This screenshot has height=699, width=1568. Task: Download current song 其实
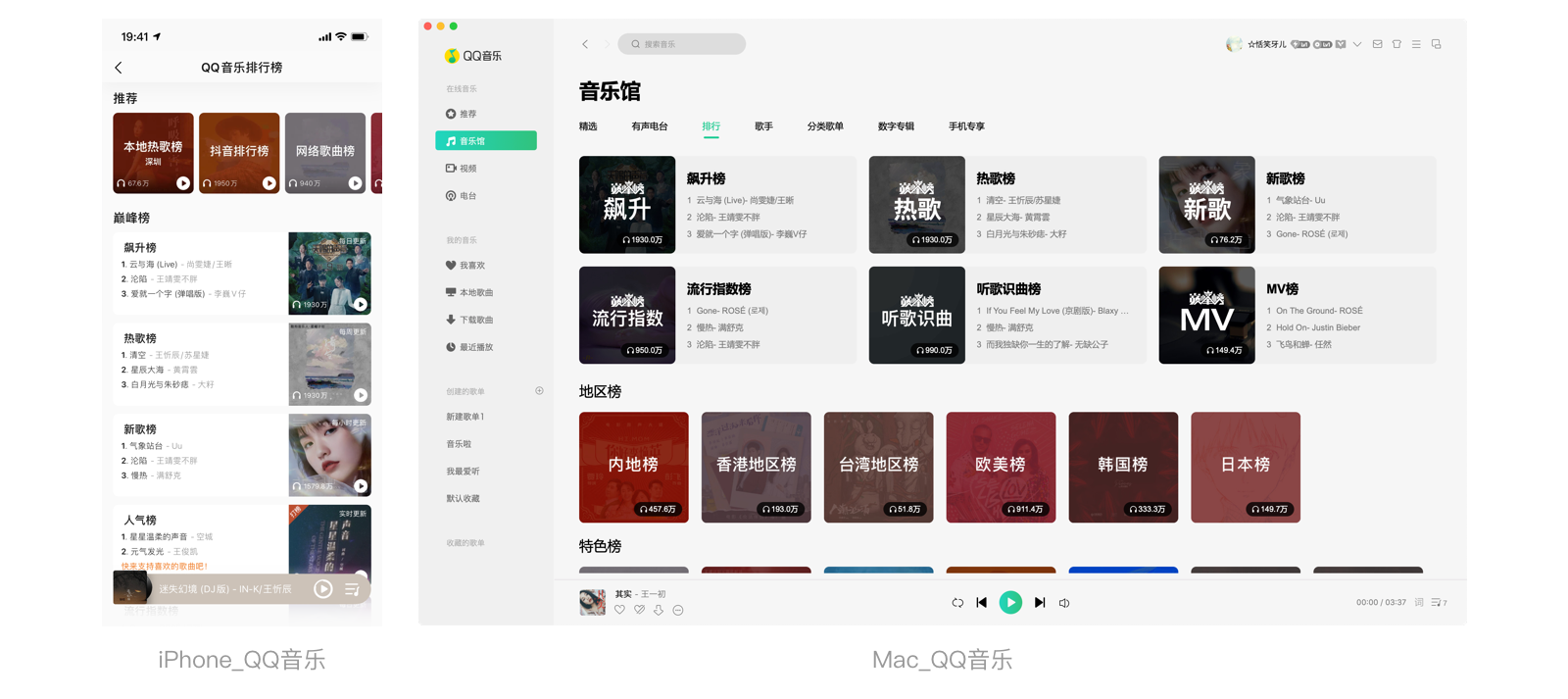coord(659,610)
